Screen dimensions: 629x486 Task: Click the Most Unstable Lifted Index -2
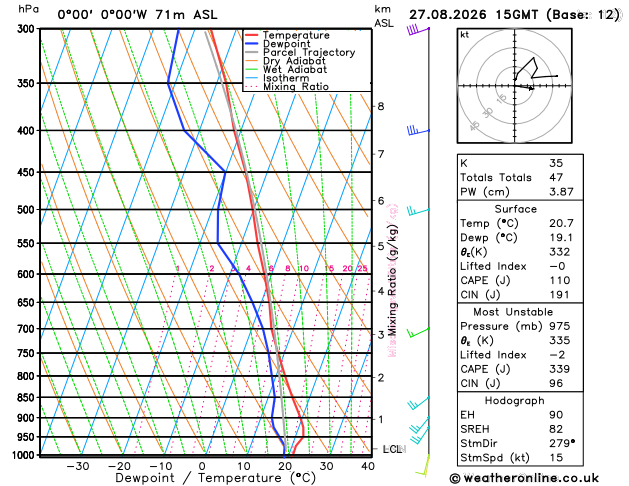[557, 355]
